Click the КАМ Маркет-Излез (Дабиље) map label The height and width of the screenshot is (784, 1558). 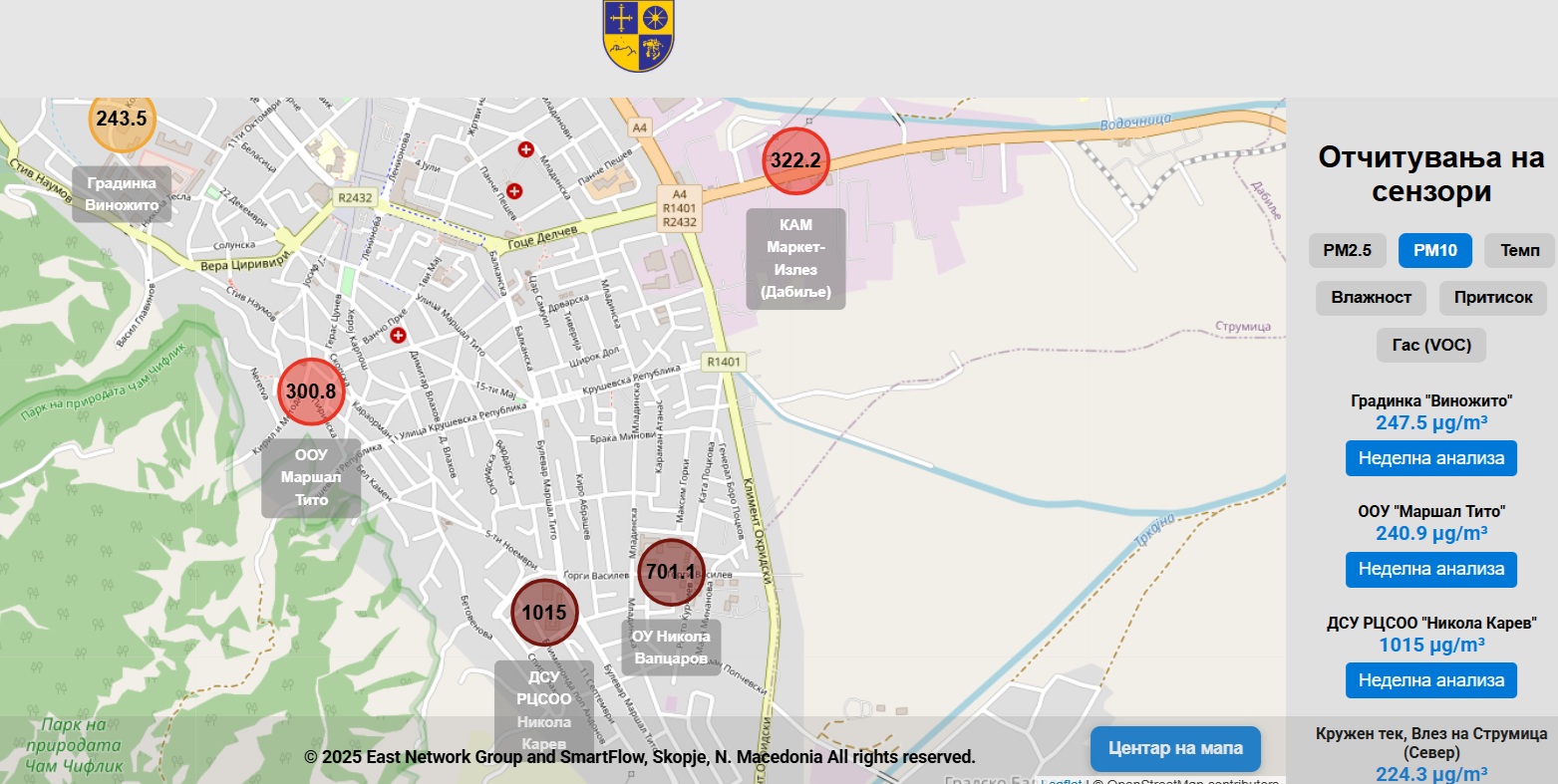795,259
